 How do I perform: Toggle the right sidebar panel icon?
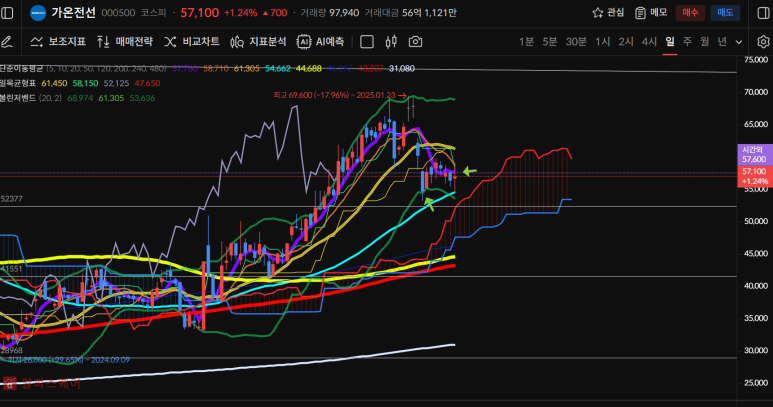tap(763, 13)
